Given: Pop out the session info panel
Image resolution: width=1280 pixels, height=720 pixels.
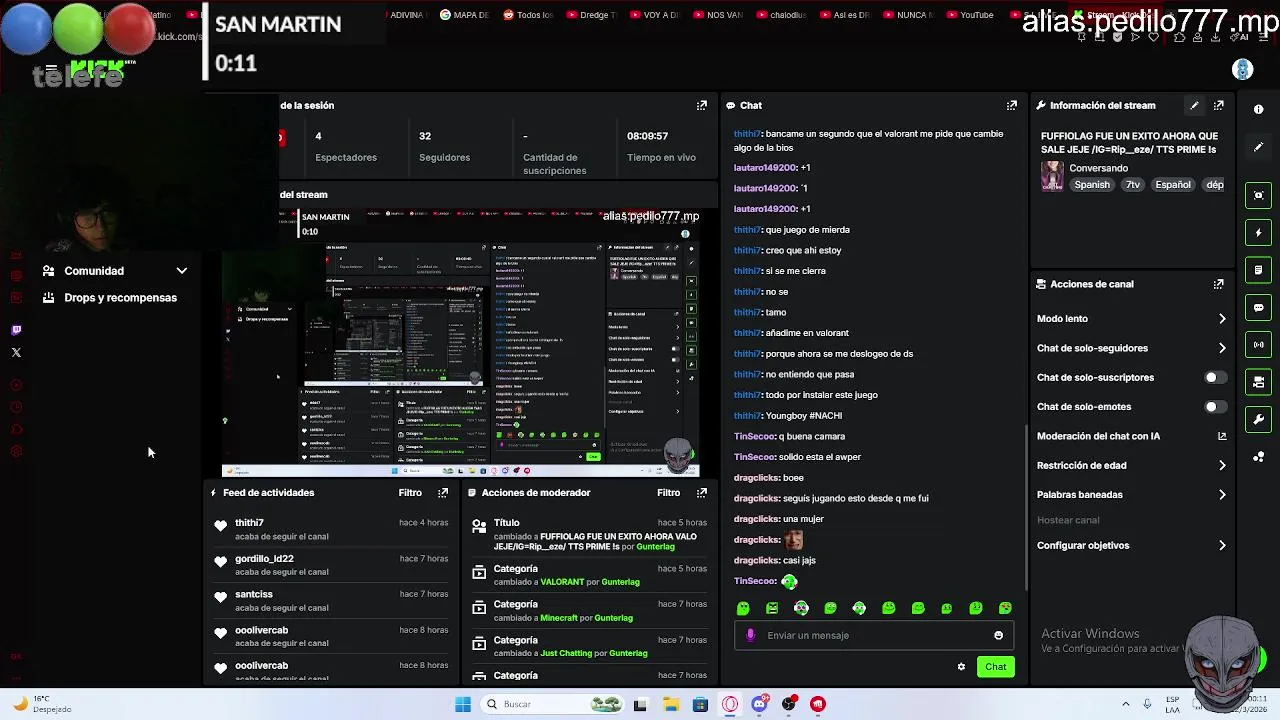Looking at the screenshot, I should [x=702, y=105].
